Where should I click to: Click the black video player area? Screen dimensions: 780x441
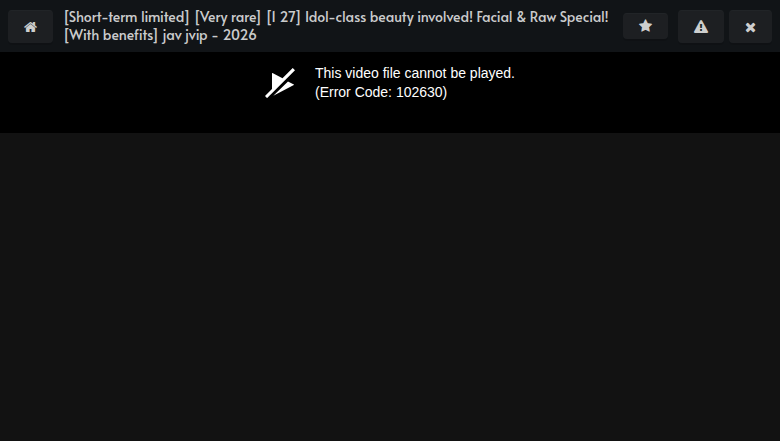pos(390,92)
